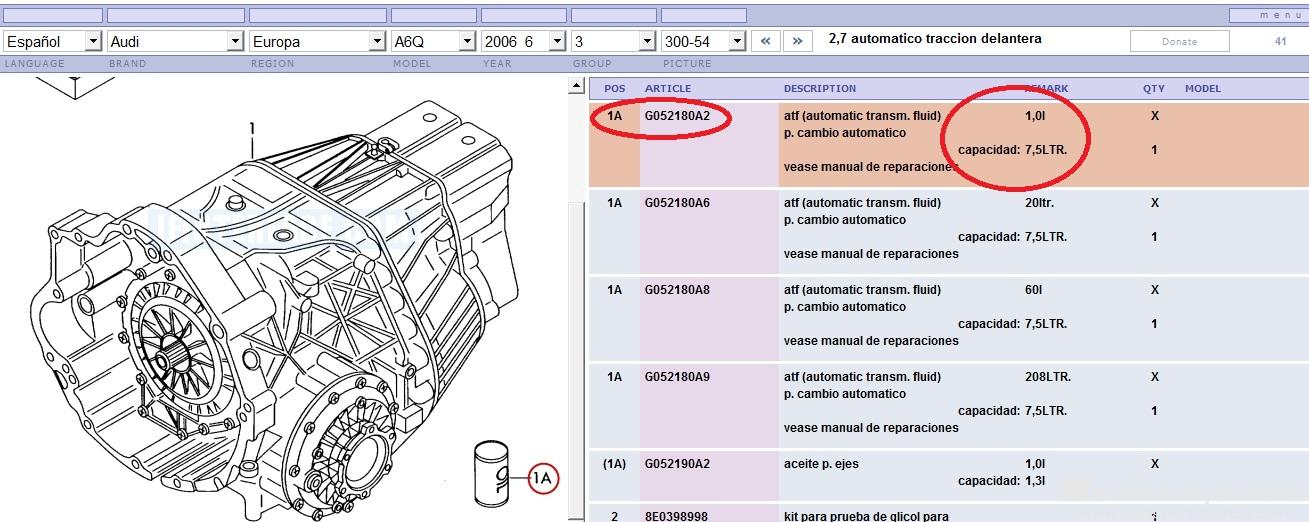Click the scroll-up arrow beside the diagram
1309x522 pixels.
click(576, 88)
